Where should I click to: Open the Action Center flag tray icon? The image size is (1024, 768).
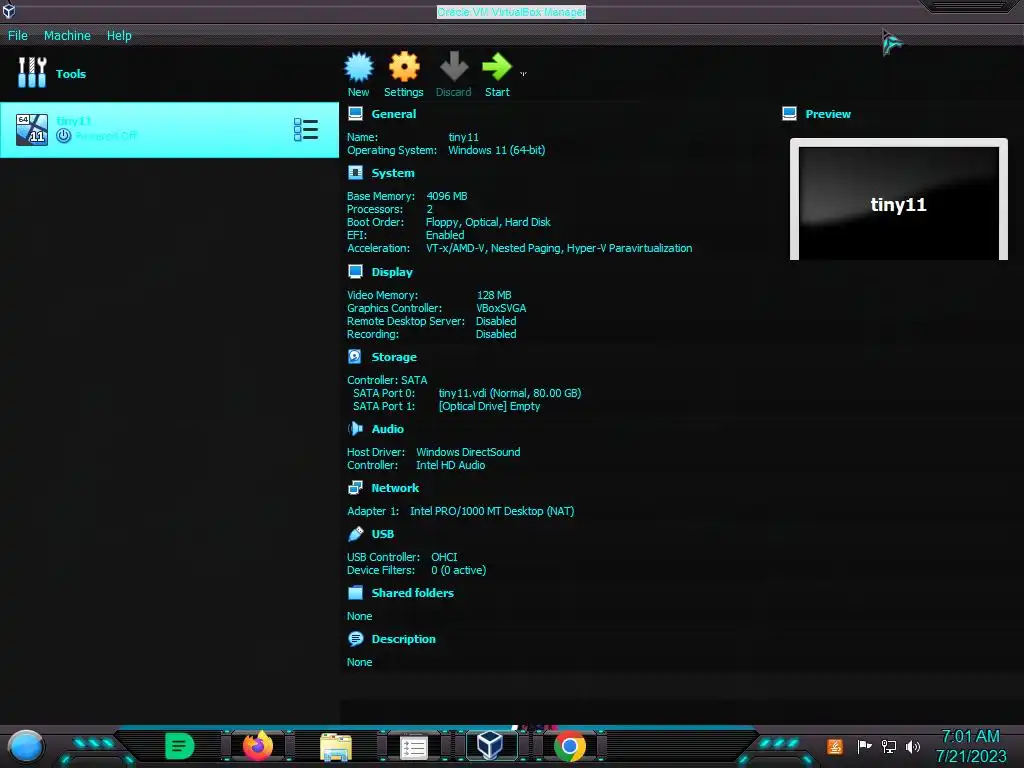[865, 746]
